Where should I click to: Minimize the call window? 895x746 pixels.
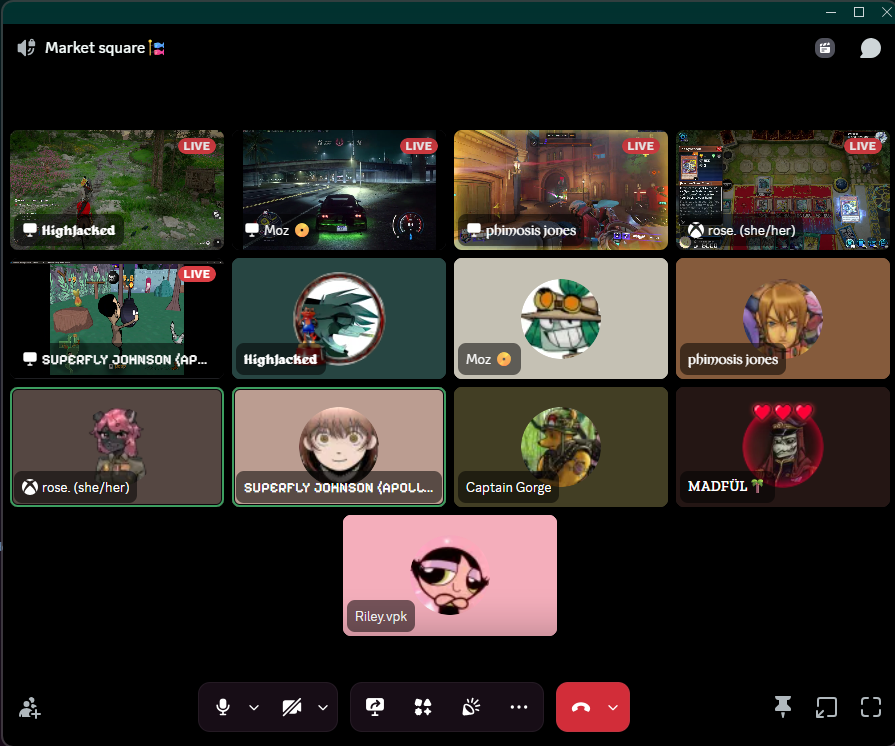[831, 12]
